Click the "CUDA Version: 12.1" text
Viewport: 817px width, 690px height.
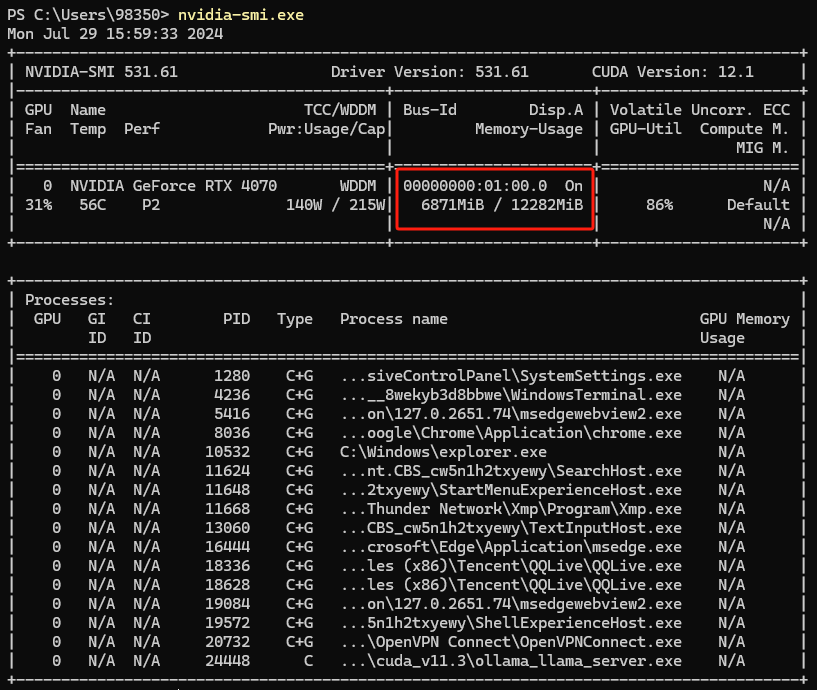point(673,71)
